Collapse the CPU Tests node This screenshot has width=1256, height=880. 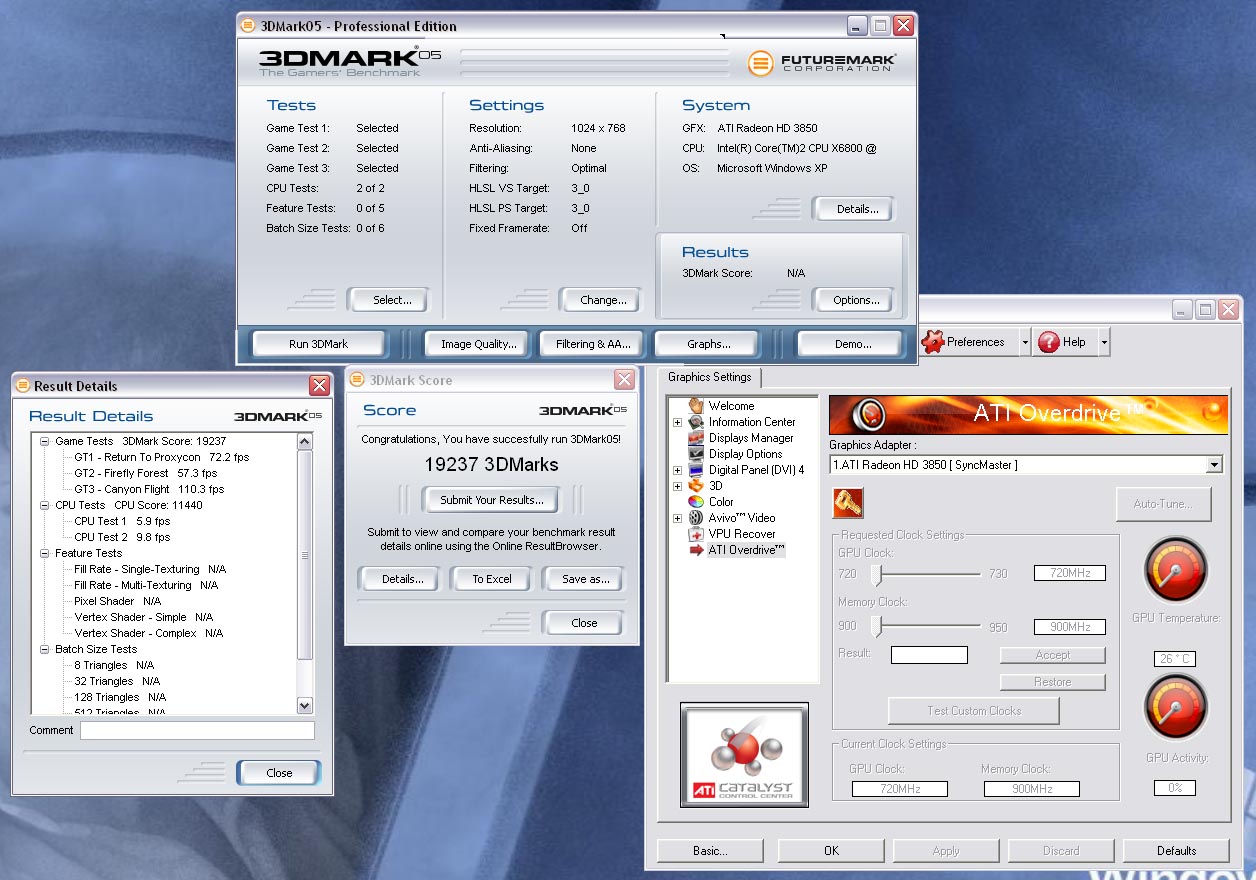pyautogui.click(x=45, y=505)
